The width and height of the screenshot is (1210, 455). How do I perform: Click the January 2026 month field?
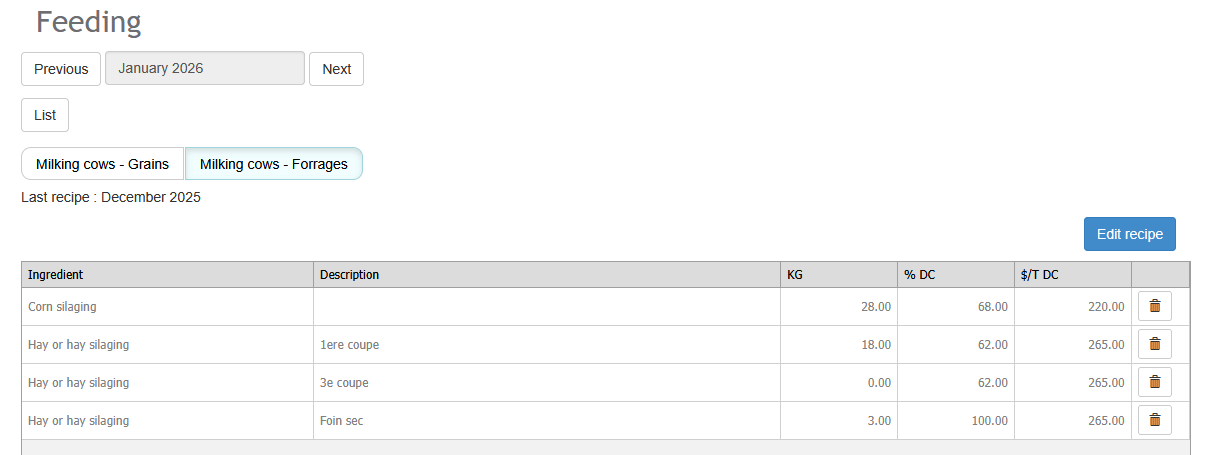(x=205, y=69)
